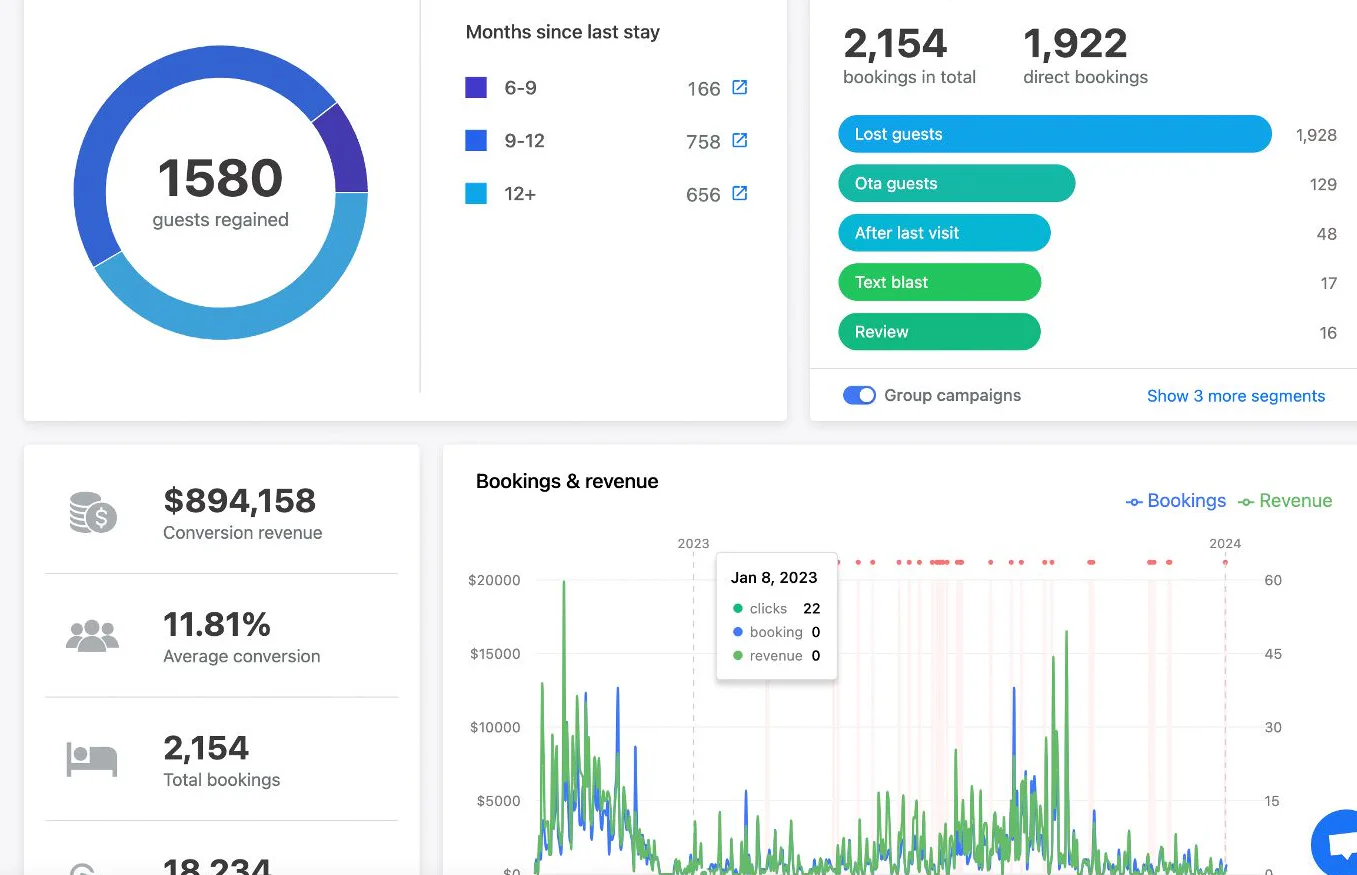Click the 1580 guests regained donut center
This screenshot has height=875, width=1357.
click(x=220, y=192)
